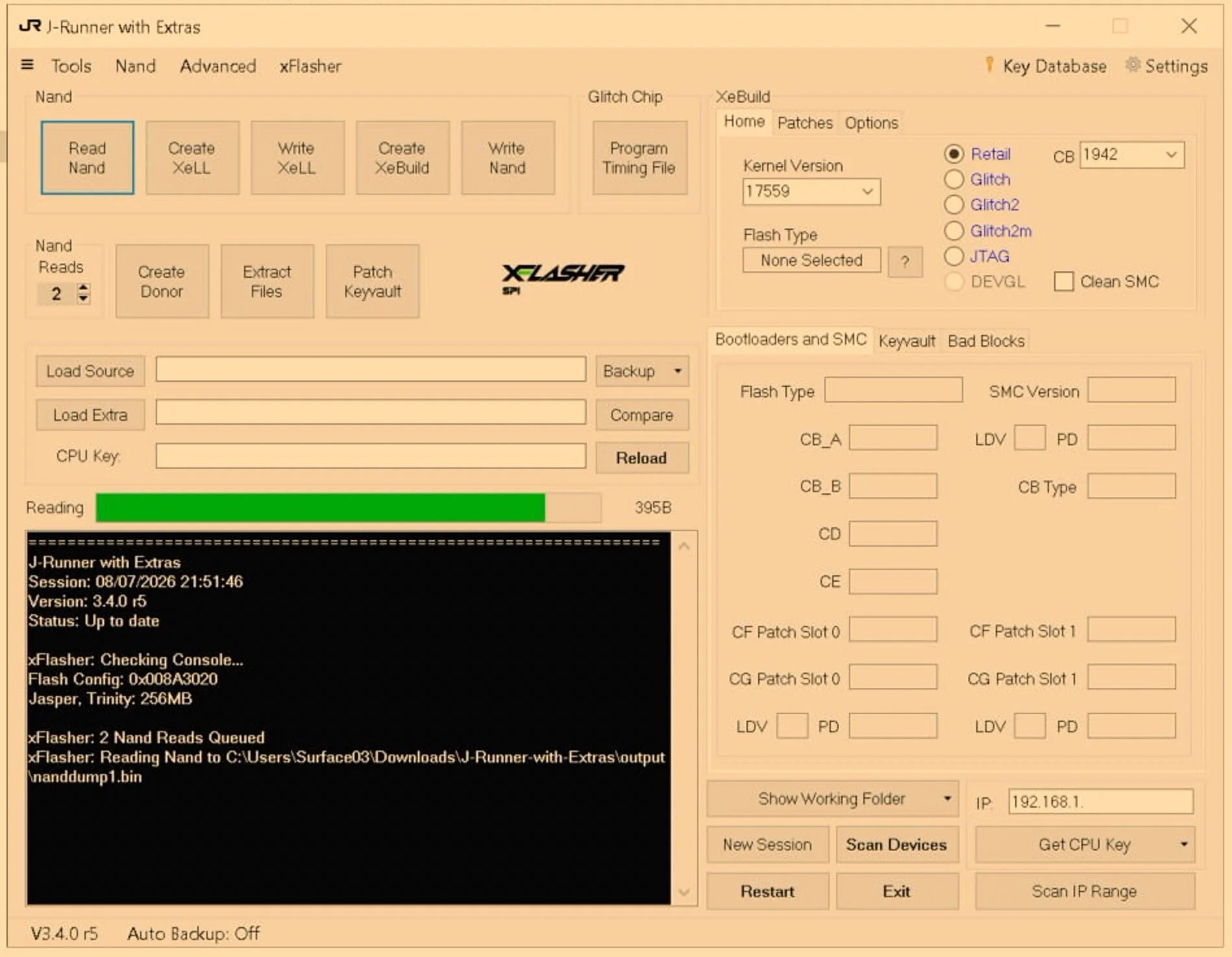Click the Auto Backup: Off status text

pos(193,934)
